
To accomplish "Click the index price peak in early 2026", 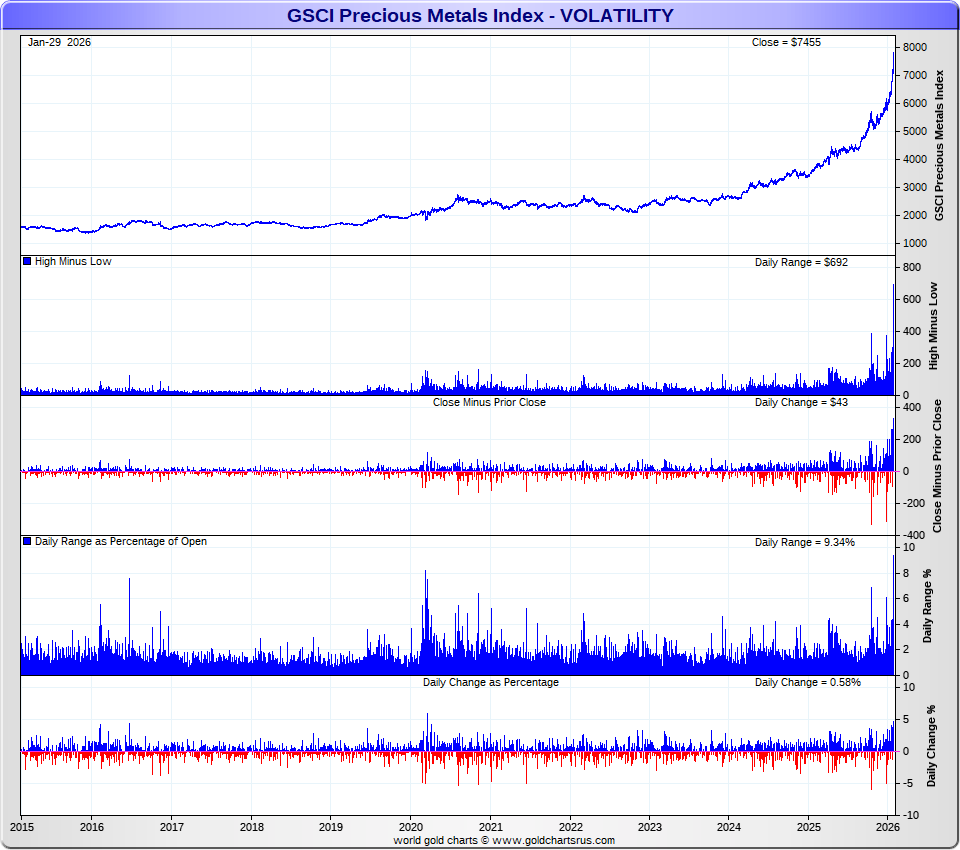I will [893, 55].
